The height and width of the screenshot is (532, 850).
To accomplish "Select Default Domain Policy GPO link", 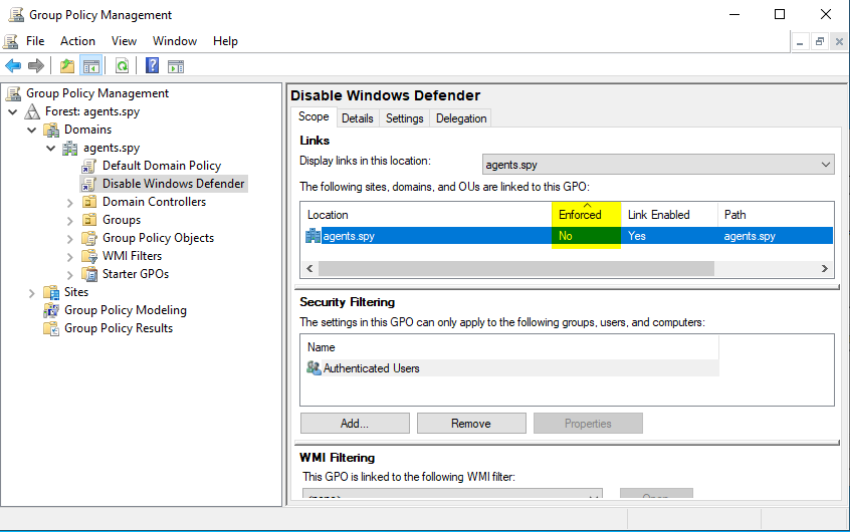I will point(161,166).
